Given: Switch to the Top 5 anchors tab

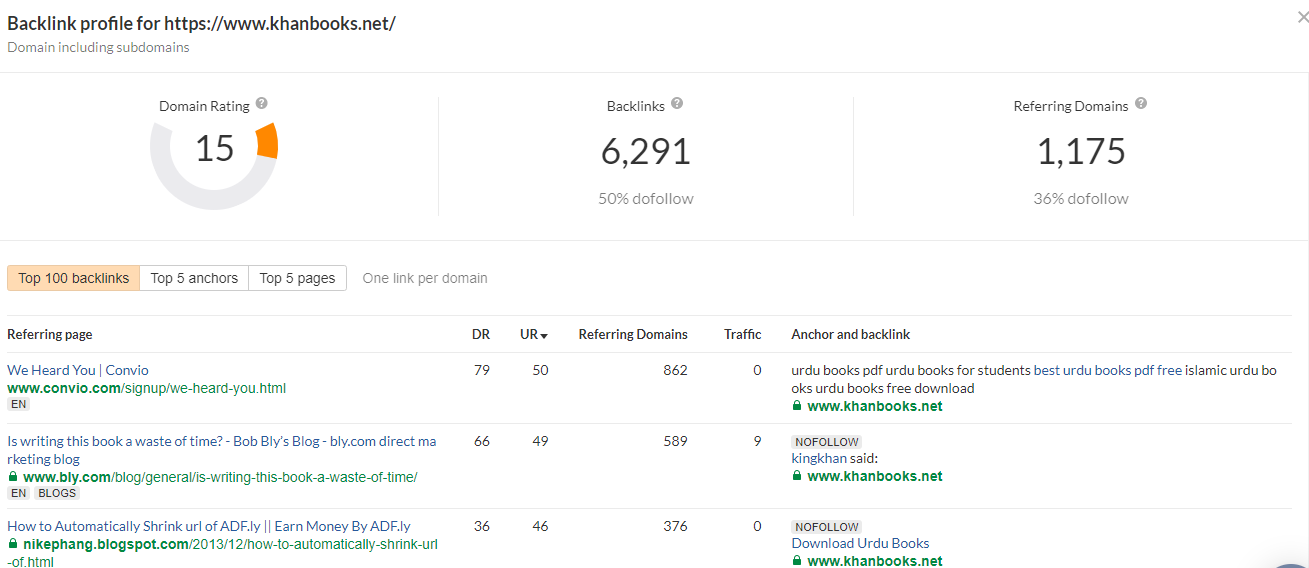Looking at the screenshot, I should 194,278.
